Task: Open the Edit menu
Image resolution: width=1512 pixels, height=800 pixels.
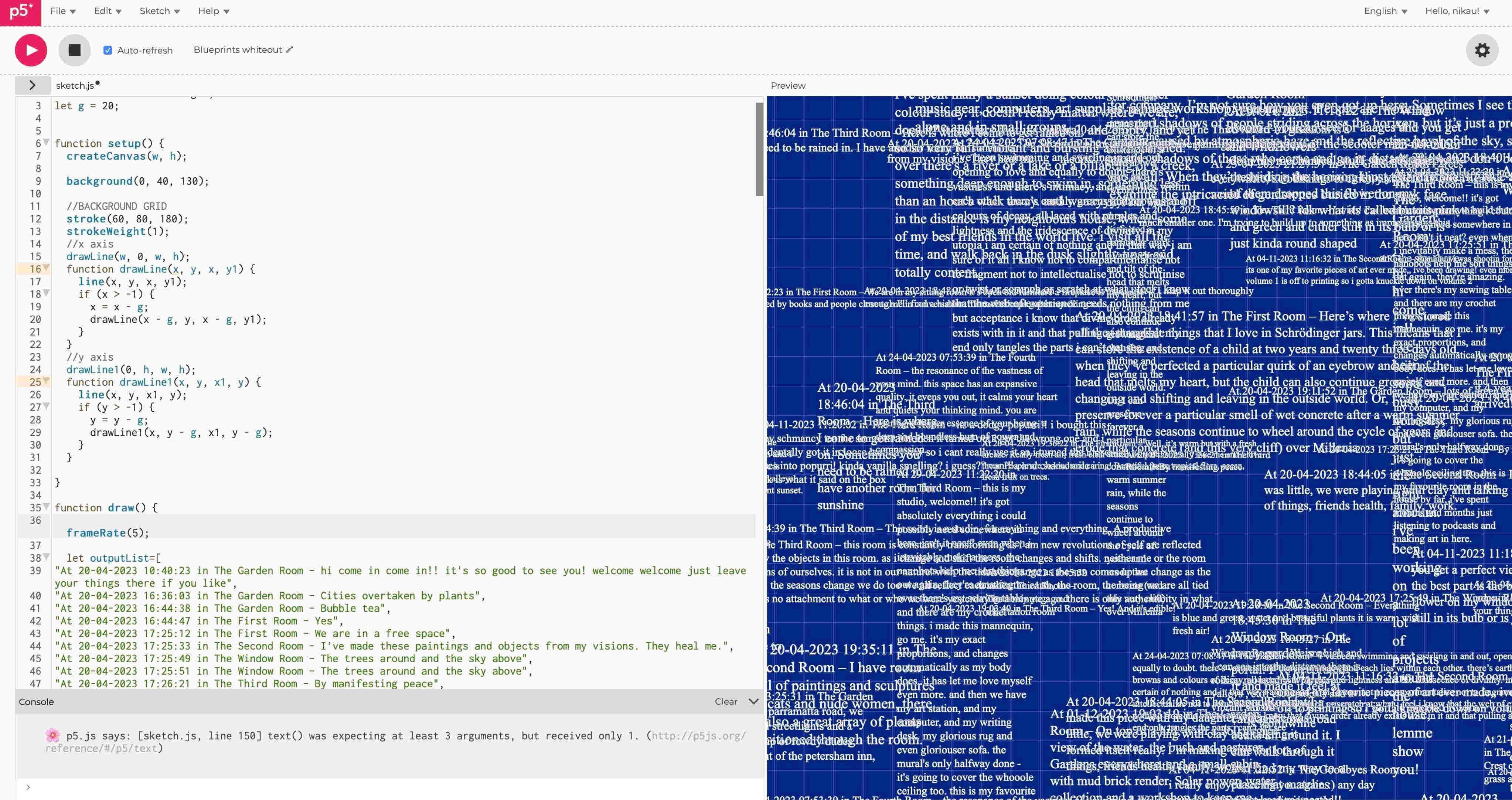Action: (x=108, y=11)
